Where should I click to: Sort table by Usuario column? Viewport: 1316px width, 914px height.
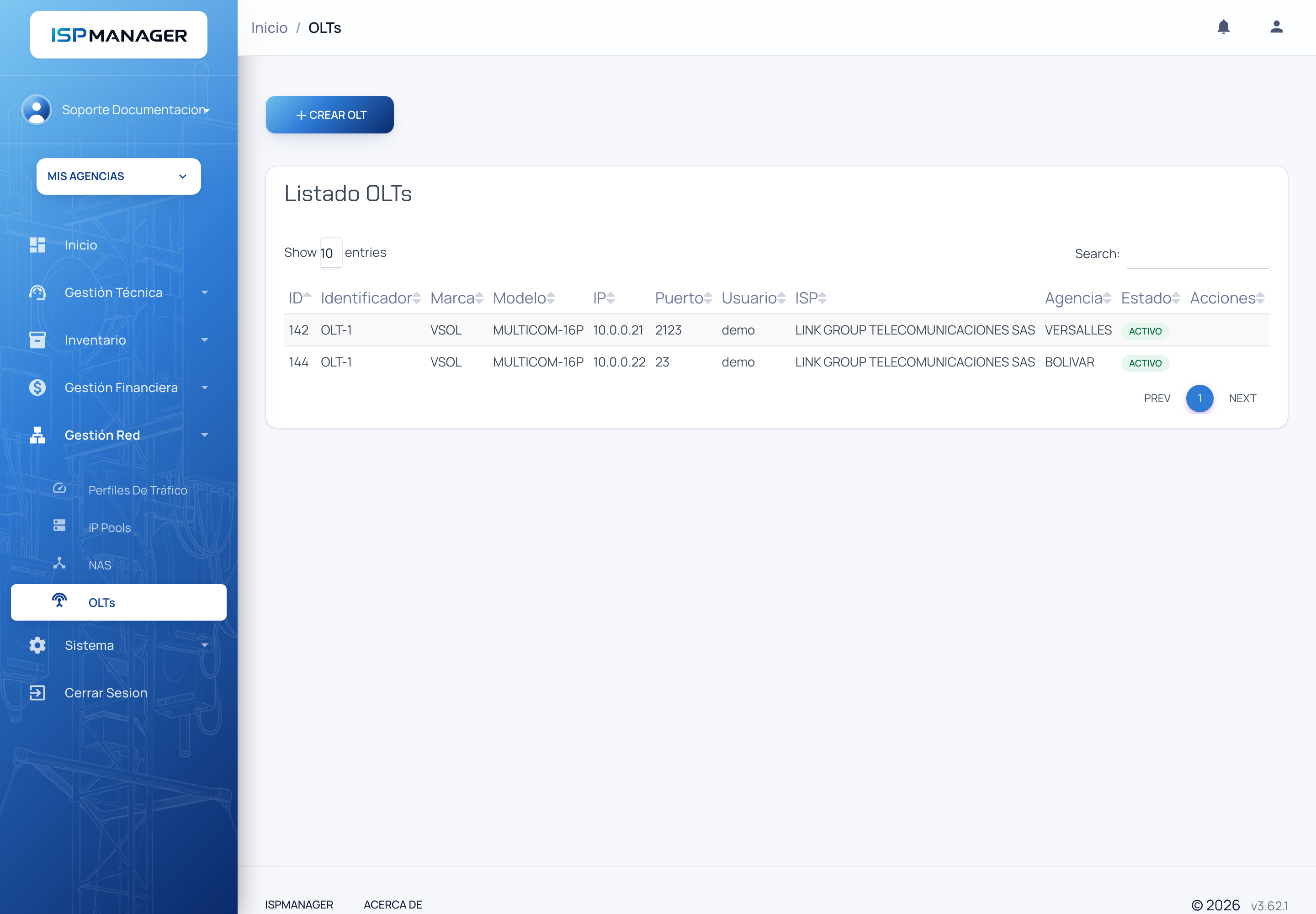pos(782,298)
